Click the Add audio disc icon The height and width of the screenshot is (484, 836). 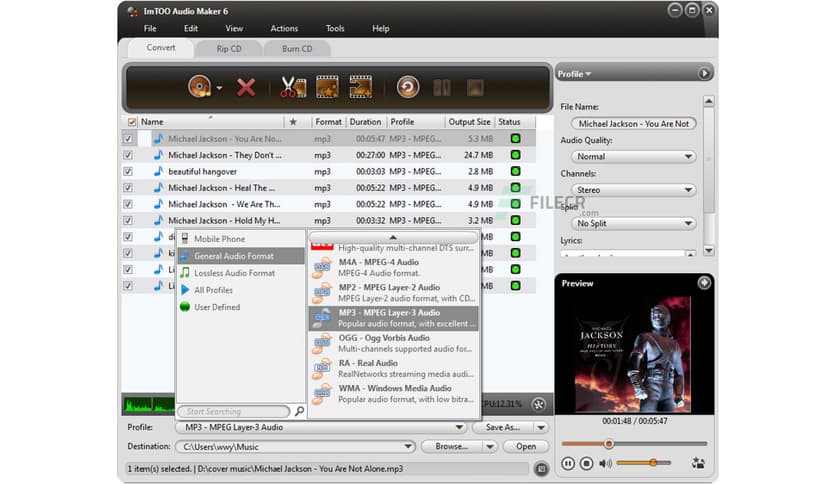[x=200, y=87]
